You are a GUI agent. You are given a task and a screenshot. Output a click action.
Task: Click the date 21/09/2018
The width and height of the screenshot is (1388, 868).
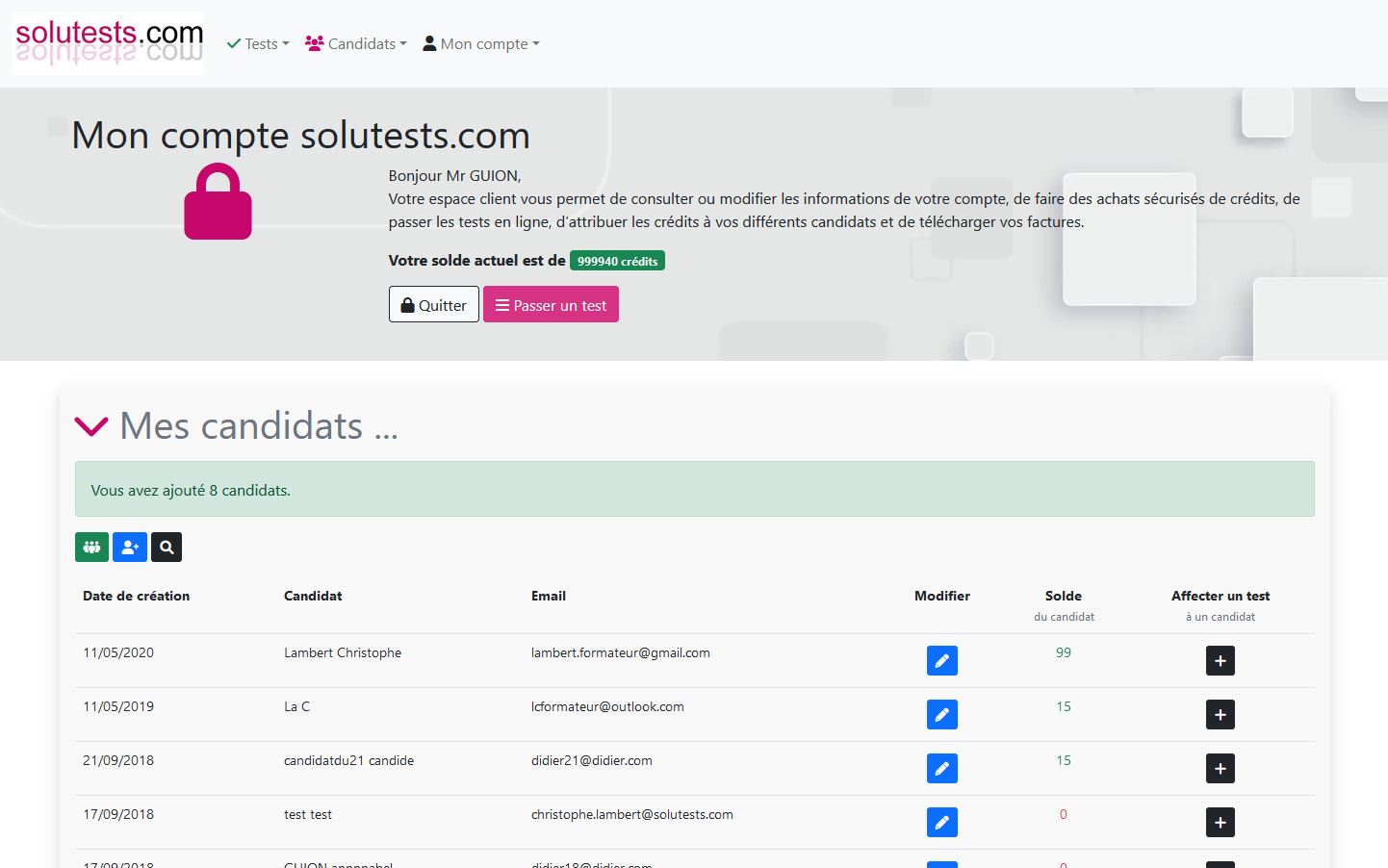pos(118,760)
